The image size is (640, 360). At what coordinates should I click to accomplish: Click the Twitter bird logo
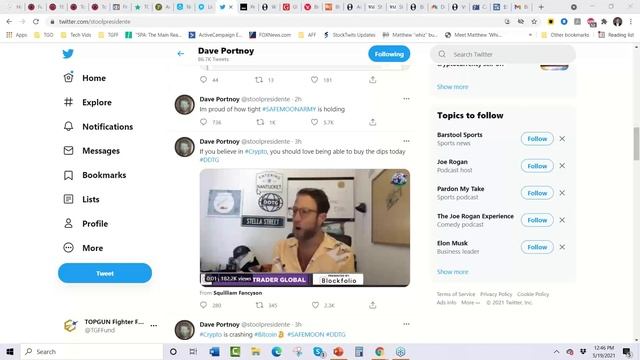(68, 53)
